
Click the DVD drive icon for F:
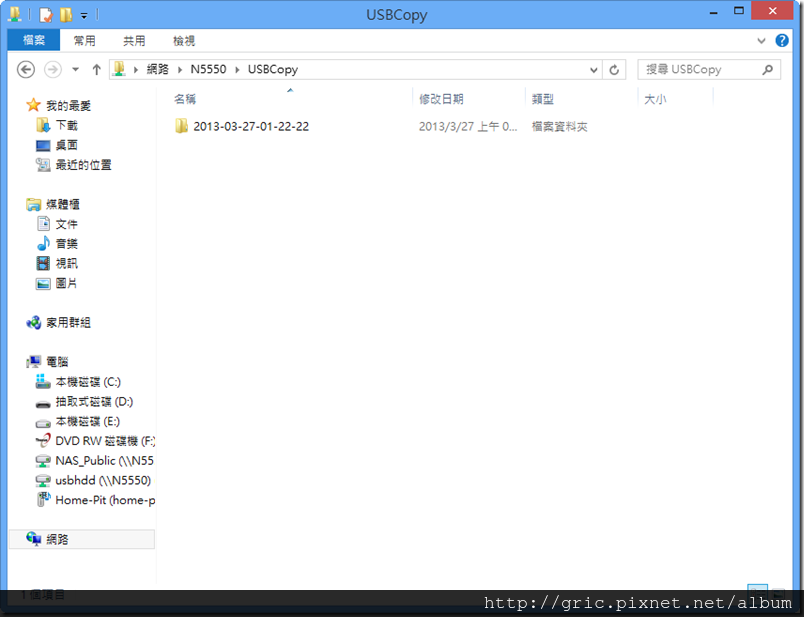43,441
